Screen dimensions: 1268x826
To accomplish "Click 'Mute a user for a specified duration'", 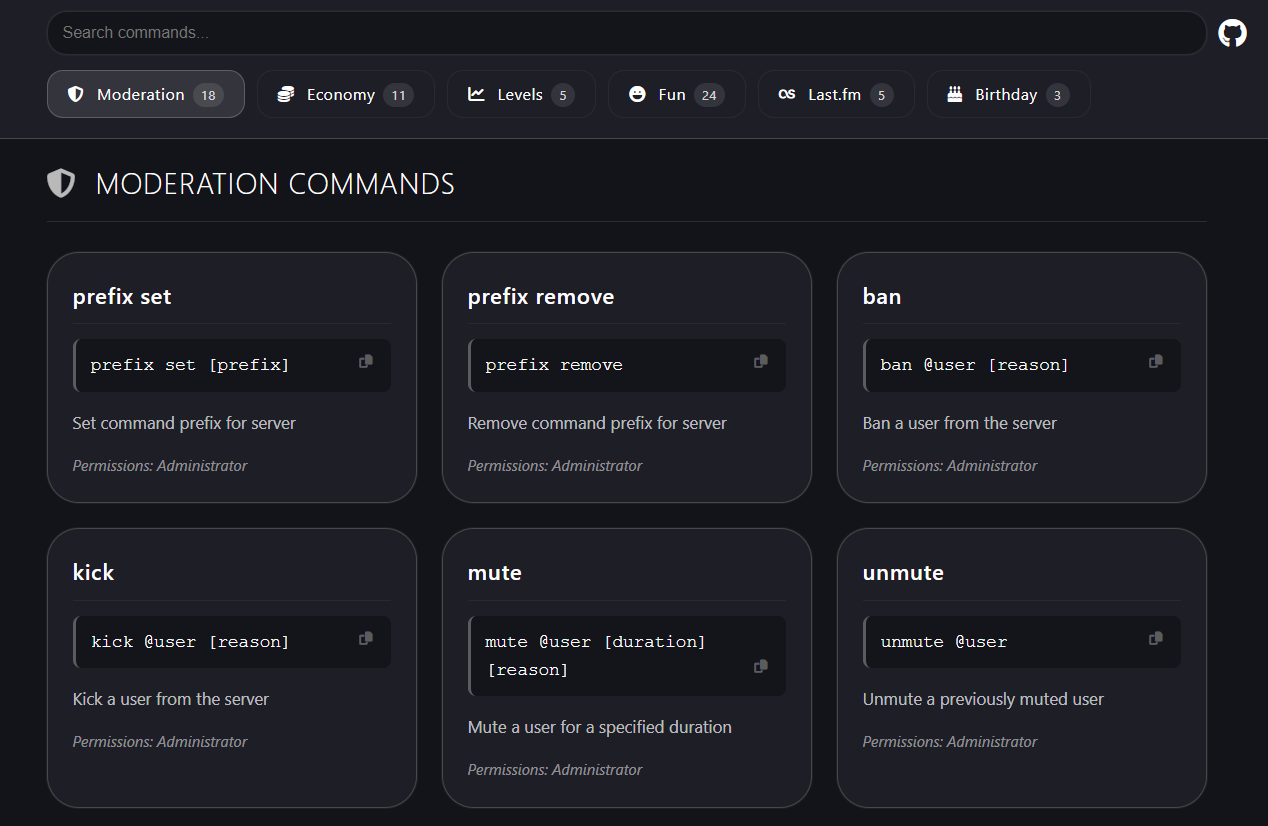I will pos(600,727).
